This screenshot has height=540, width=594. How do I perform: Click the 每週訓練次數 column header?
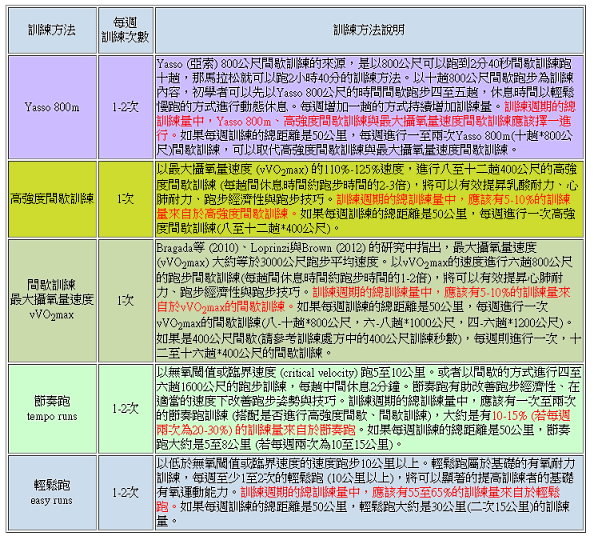(126, 30)
